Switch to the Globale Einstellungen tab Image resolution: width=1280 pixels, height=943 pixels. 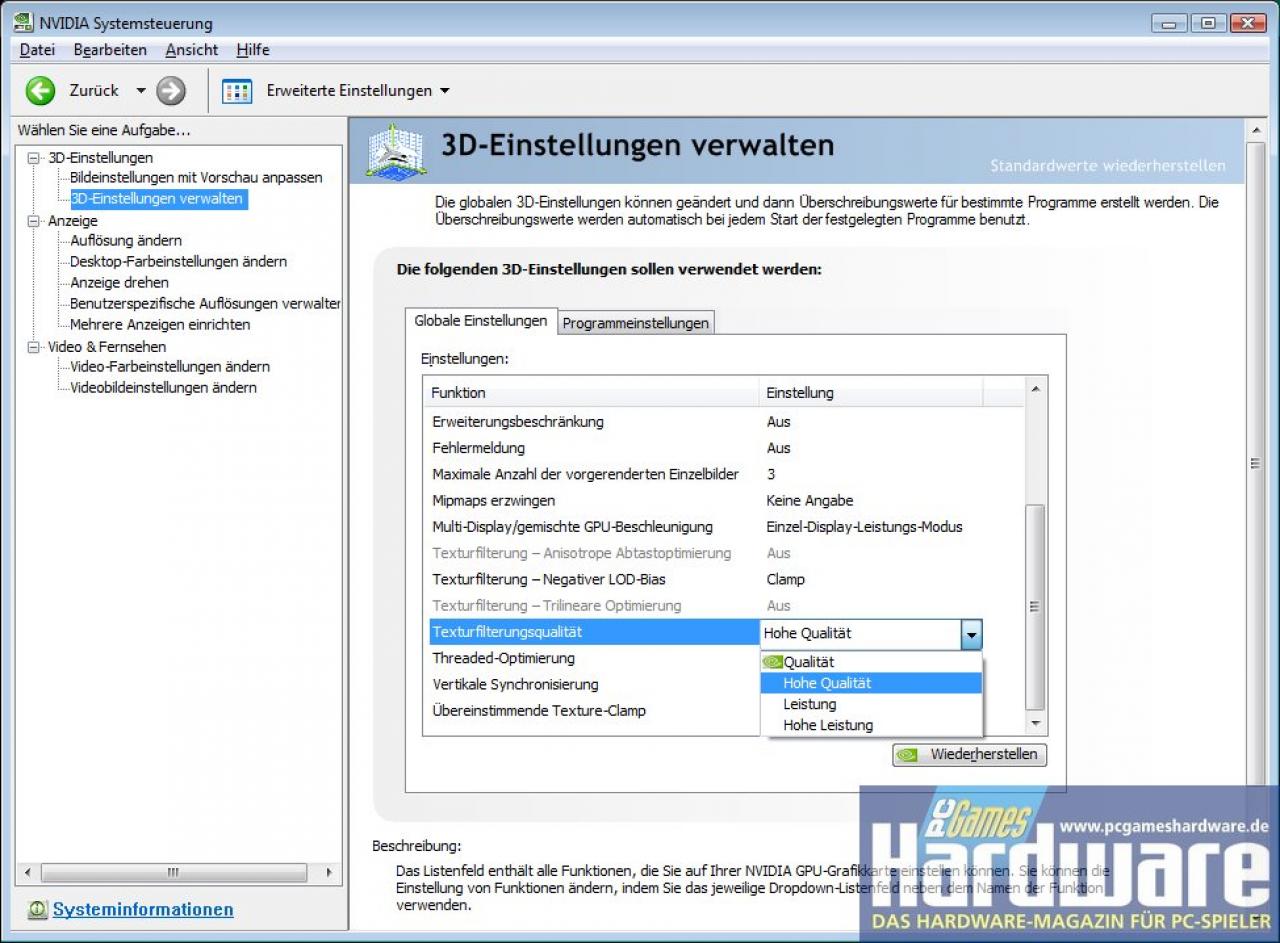[481, 321]
